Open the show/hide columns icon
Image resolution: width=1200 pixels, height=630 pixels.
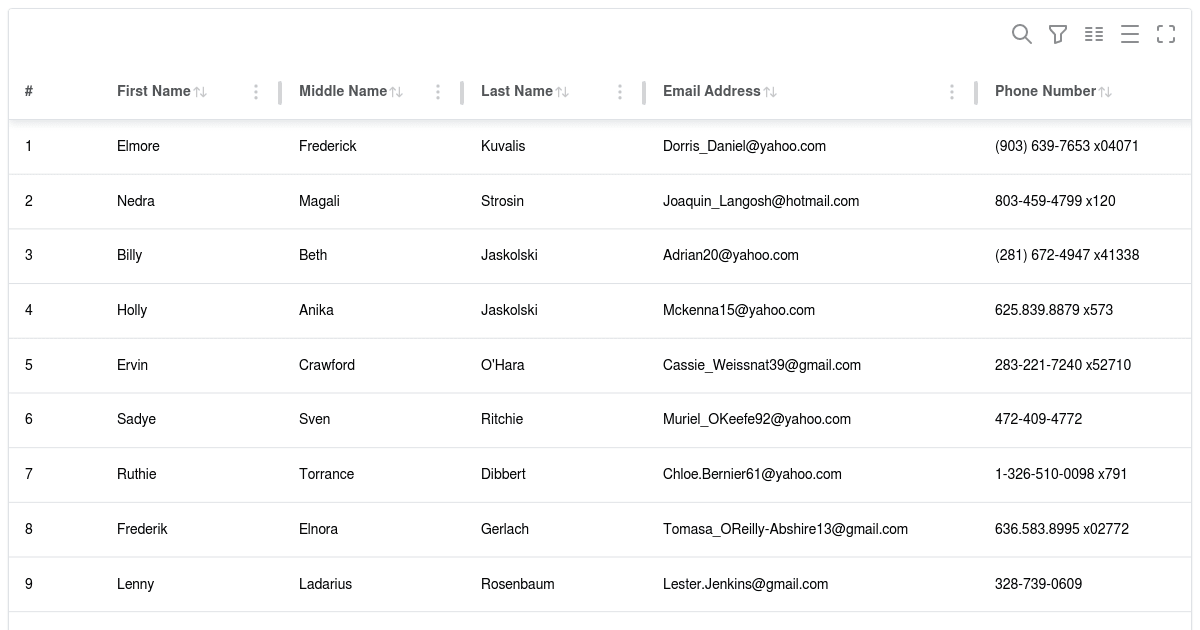(x=1094, y=34)
